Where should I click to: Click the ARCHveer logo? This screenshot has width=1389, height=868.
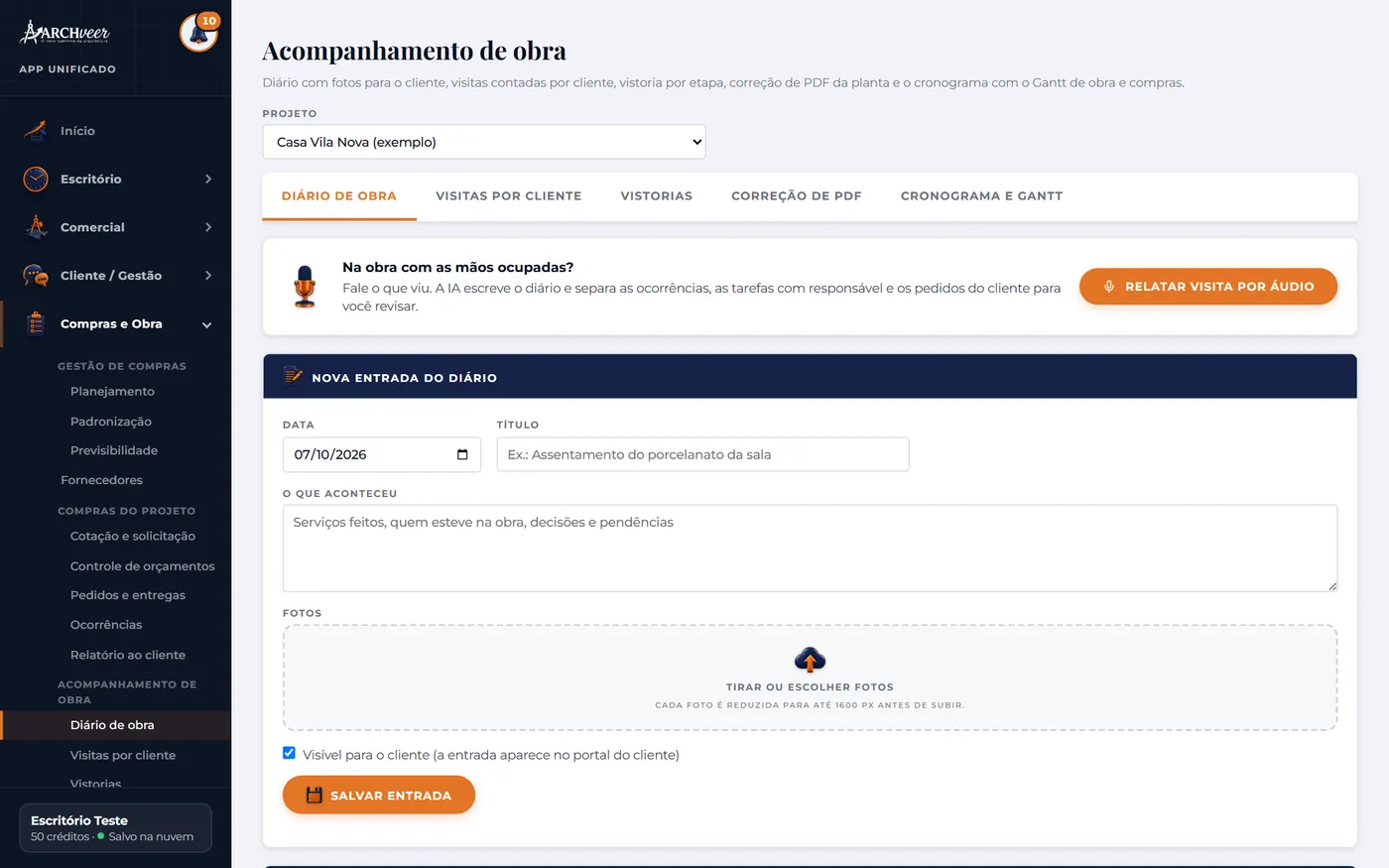coord(65,33)
